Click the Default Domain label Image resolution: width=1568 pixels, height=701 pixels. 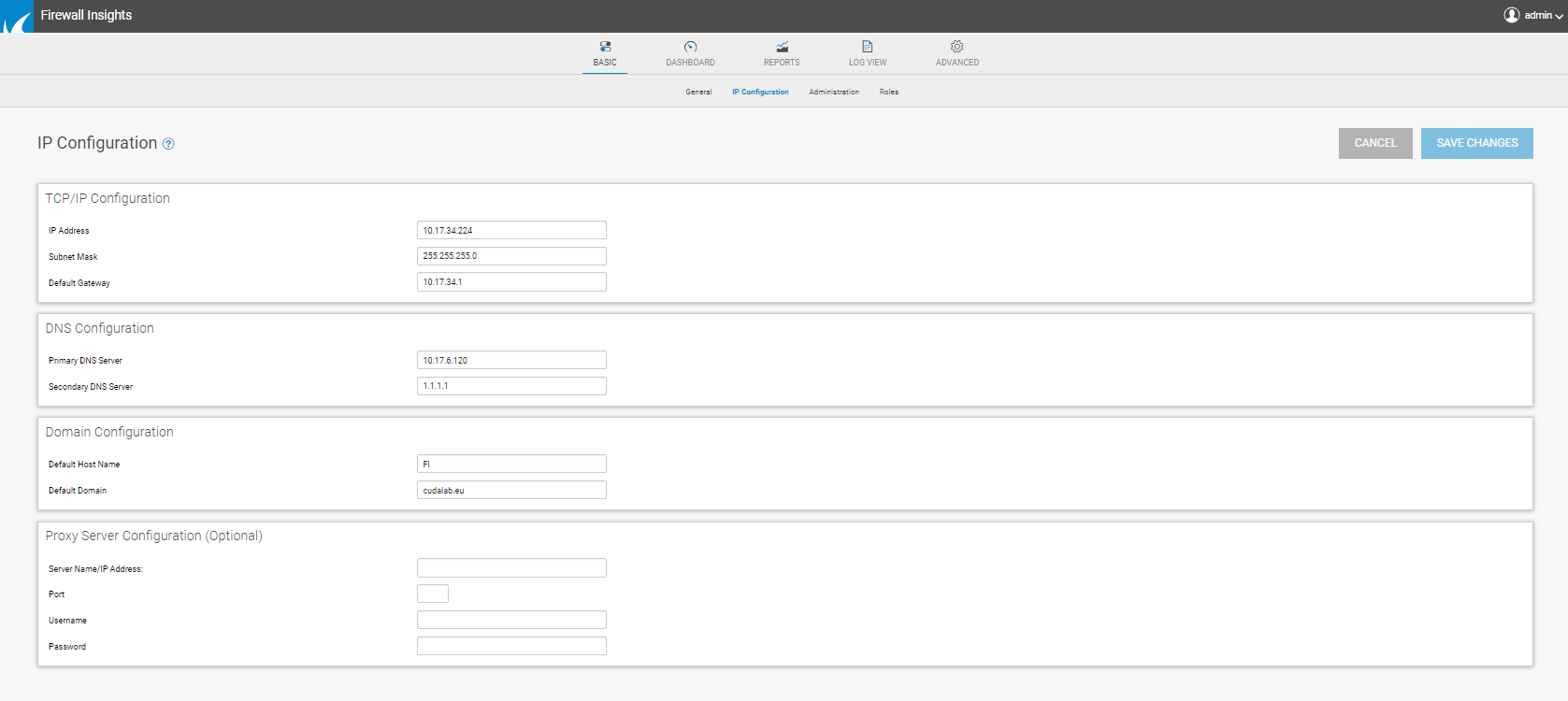tap(78, 491)
